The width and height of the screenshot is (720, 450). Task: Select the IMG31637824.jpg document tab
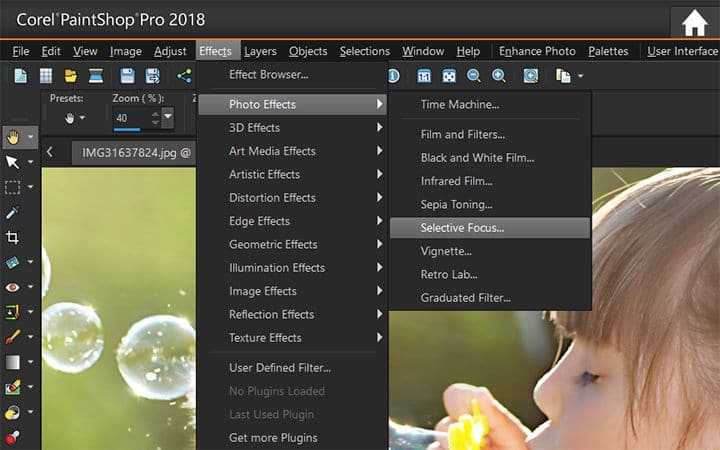pos(135,153)
